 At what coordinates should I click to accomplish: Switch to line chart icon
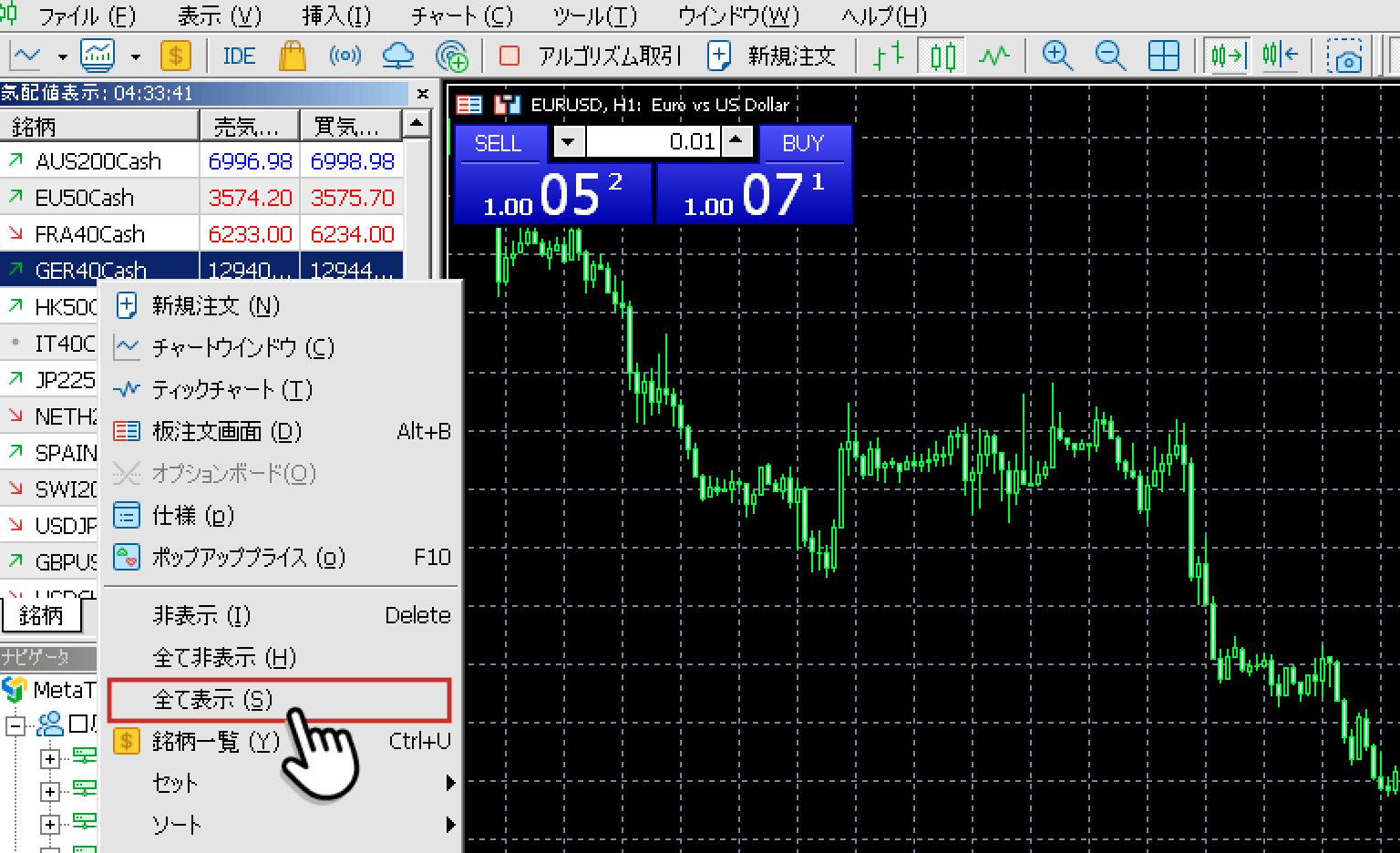(x=994, y=57)
